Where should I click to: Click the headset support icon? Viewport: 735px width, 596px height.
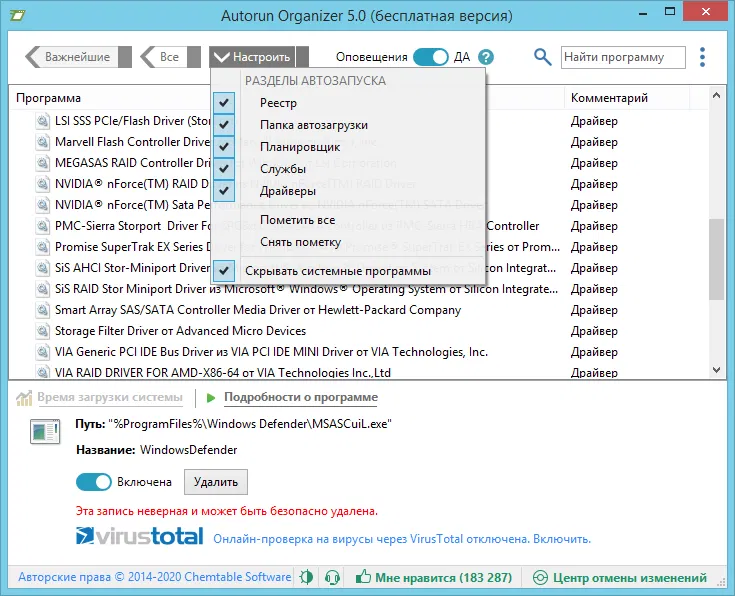[x=332, y=577]
